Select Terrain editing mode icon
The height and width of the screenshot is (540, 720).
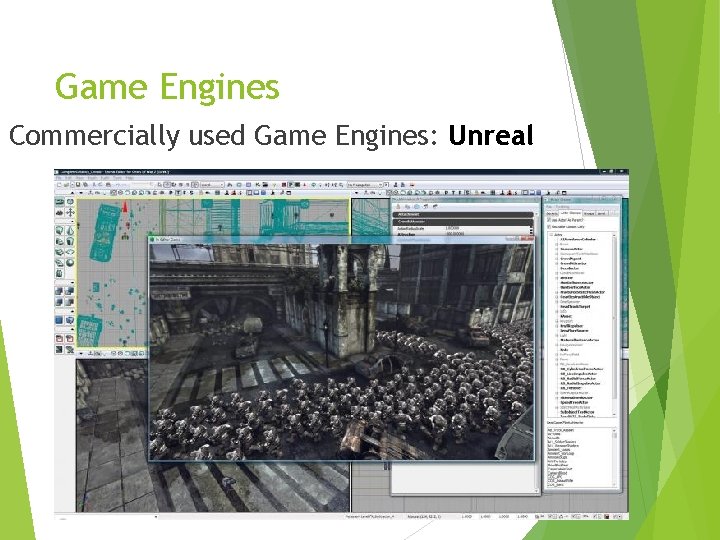pyautogui.click(x=60, y=213)
